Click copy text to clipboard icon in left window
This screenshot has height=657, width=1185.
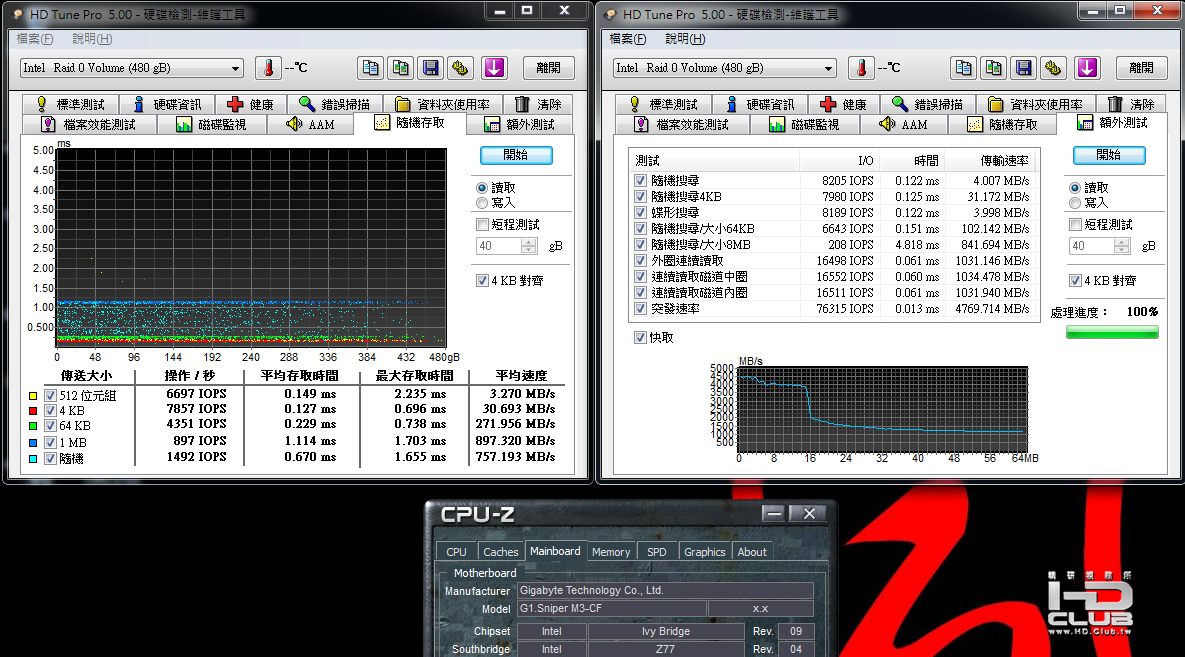[370, 68]
